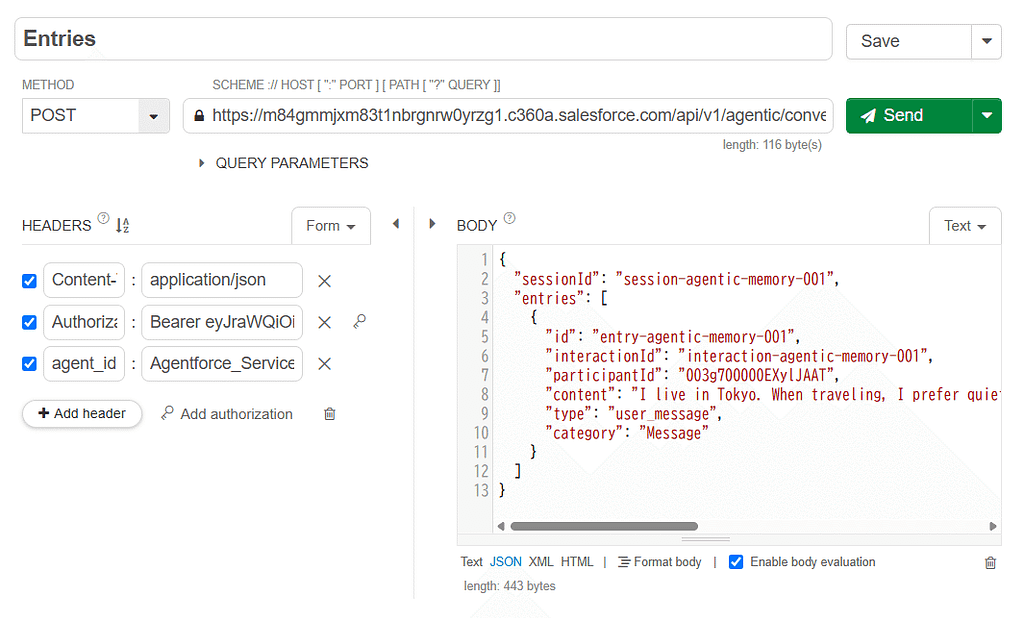Uncheck the Content-Type header checkbox
The image size is (1024, 618).
pos(29,281)
